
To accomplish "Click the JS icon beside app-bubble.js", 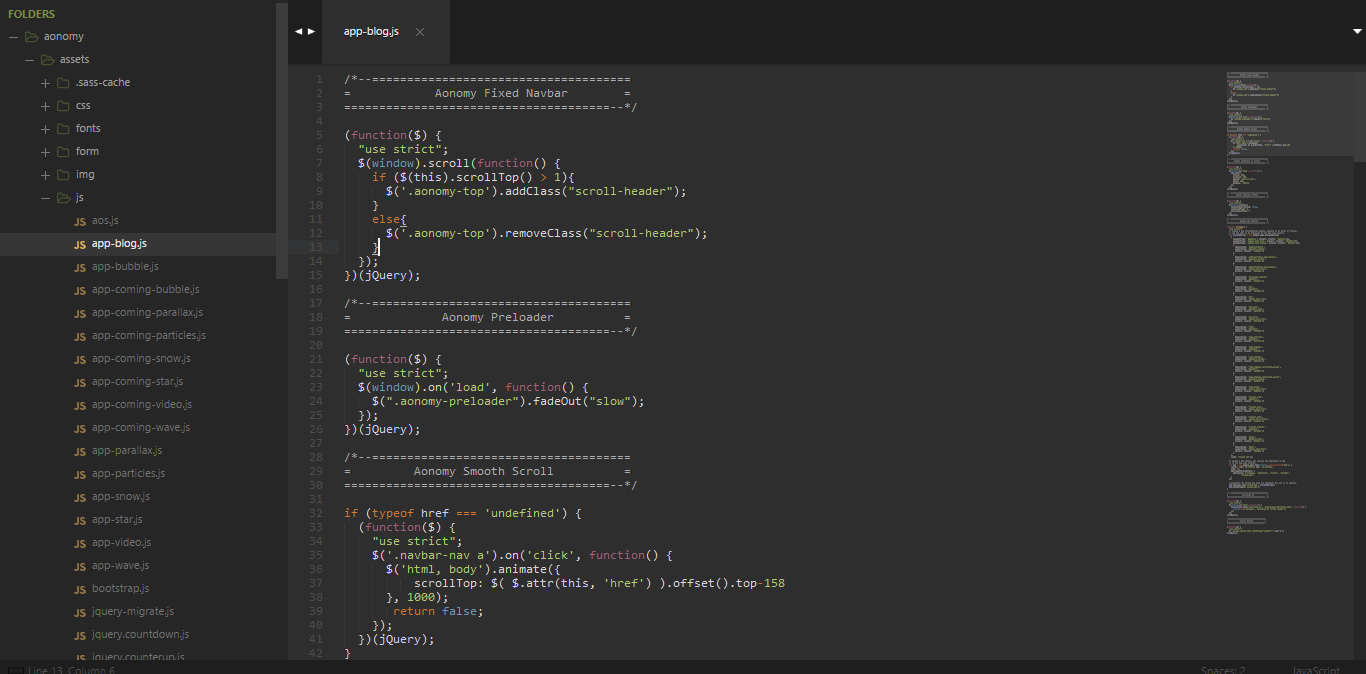I will click(x=79, y=267).
